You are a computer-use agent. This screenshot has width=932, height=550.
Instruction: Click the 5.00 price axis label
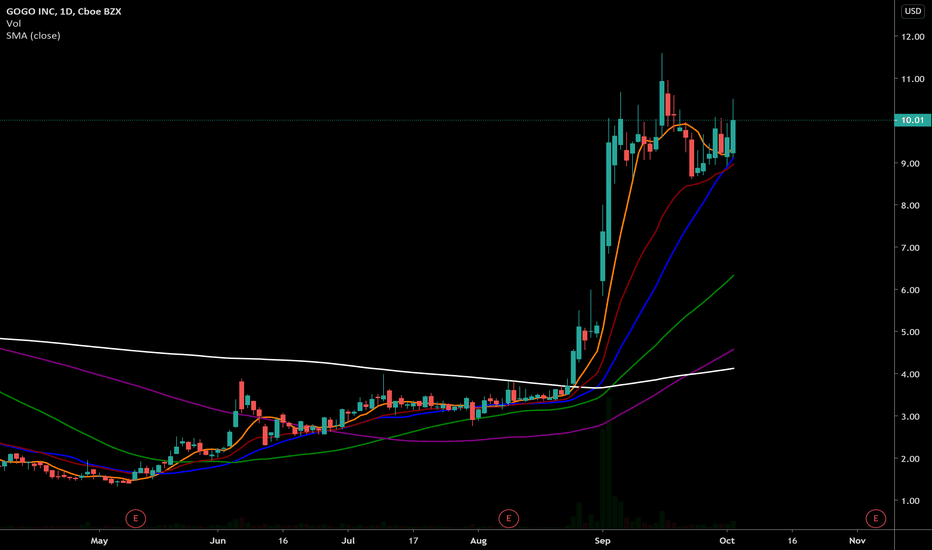click(911, 332)
